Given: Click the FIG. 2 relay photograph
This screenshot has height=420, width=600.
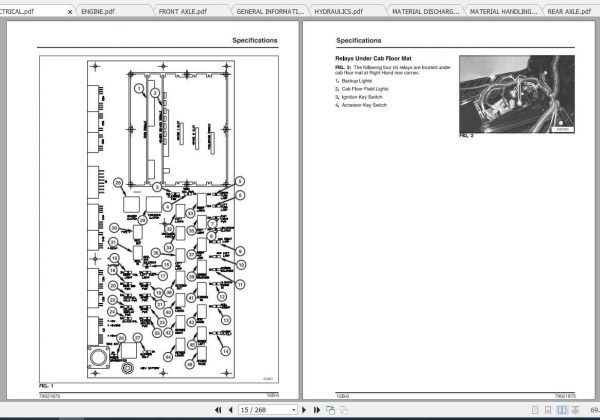Looking at the screenshot, I should [x=517, y=94].
